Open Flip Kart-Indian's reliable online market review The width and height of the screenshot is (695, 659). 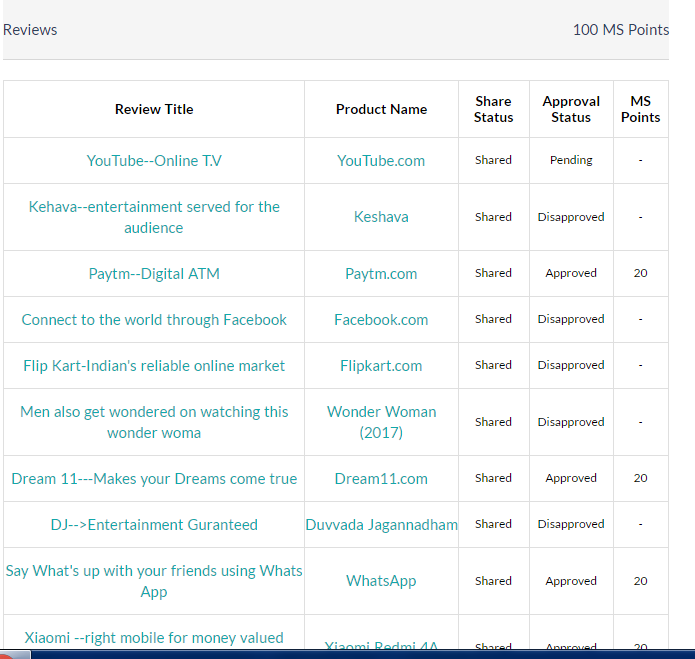154,366
